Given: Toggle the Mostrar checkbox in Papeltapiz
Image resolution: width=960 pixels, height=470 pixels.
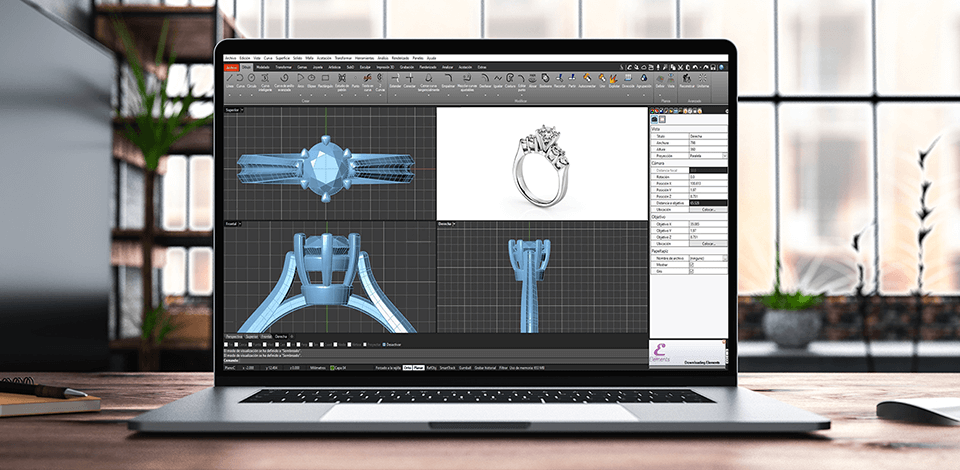Looking at the screenshot, I should point(692,264).
